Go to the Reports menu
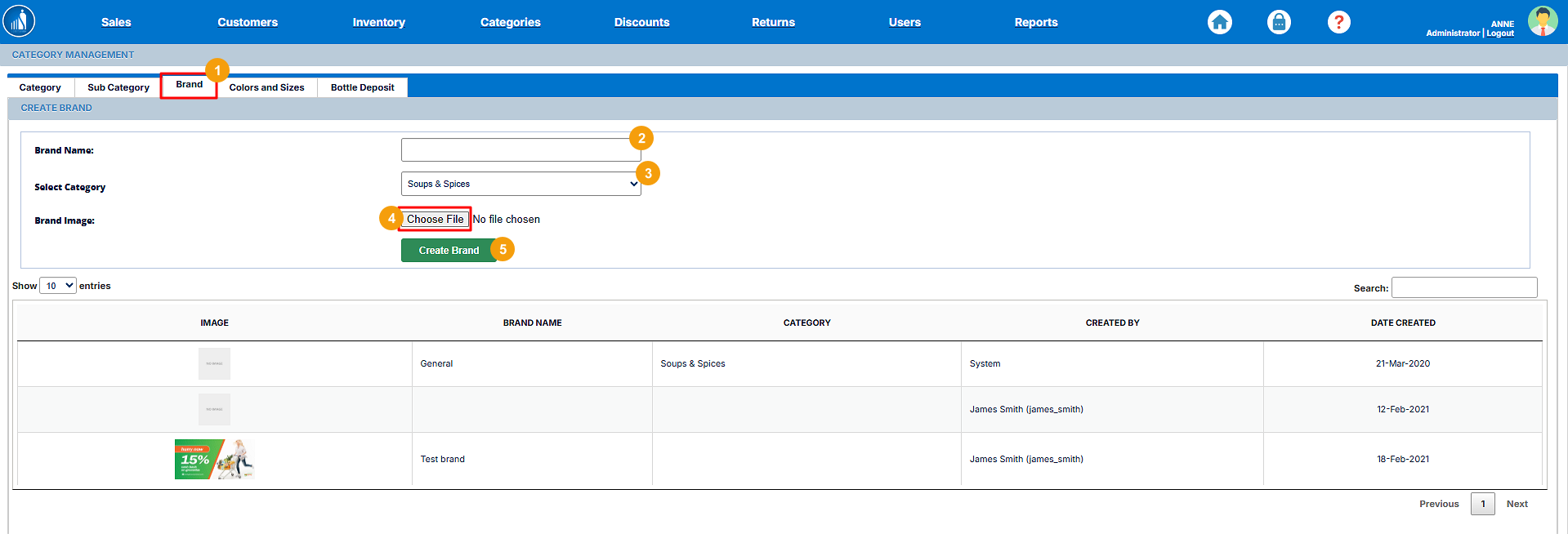 pyautogui.click(x=1035, y=22)
